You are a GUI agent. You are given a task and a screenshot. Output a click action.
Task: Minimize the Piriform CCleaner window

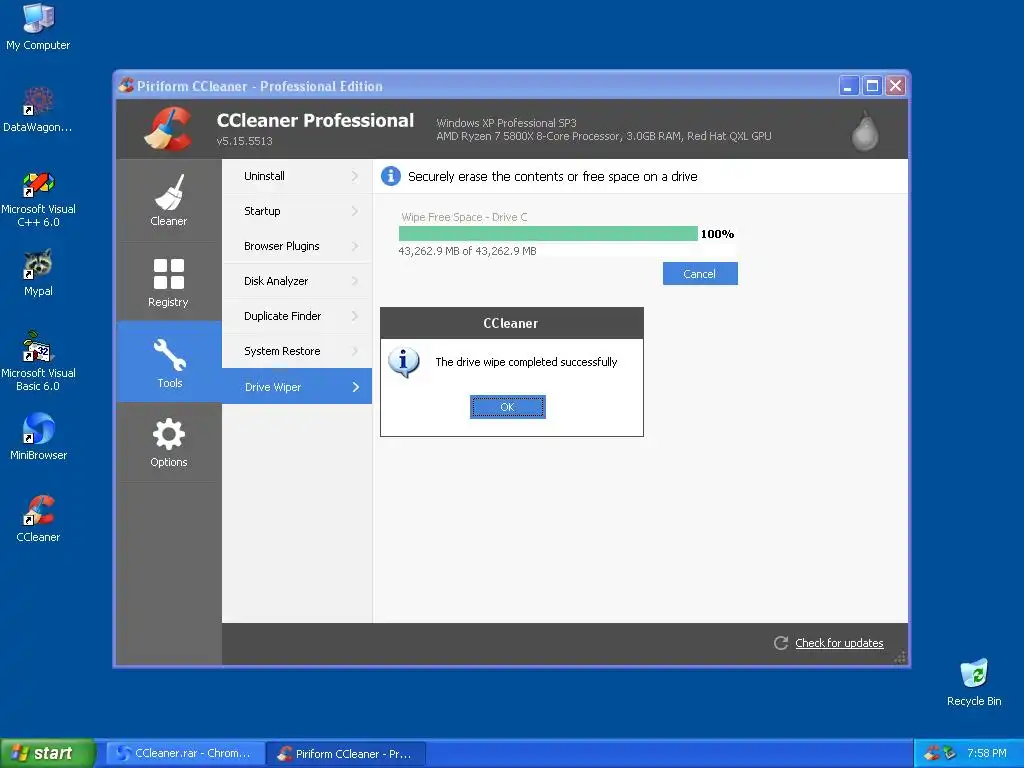click(848, 86)
